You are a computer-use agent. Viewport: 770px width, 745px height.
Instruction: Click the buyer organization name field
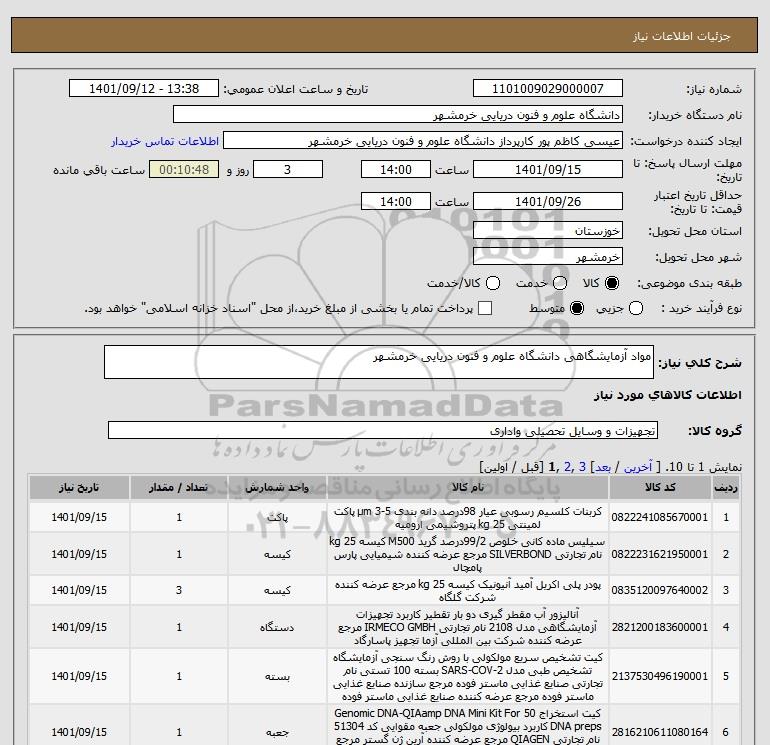coord(398,115)
